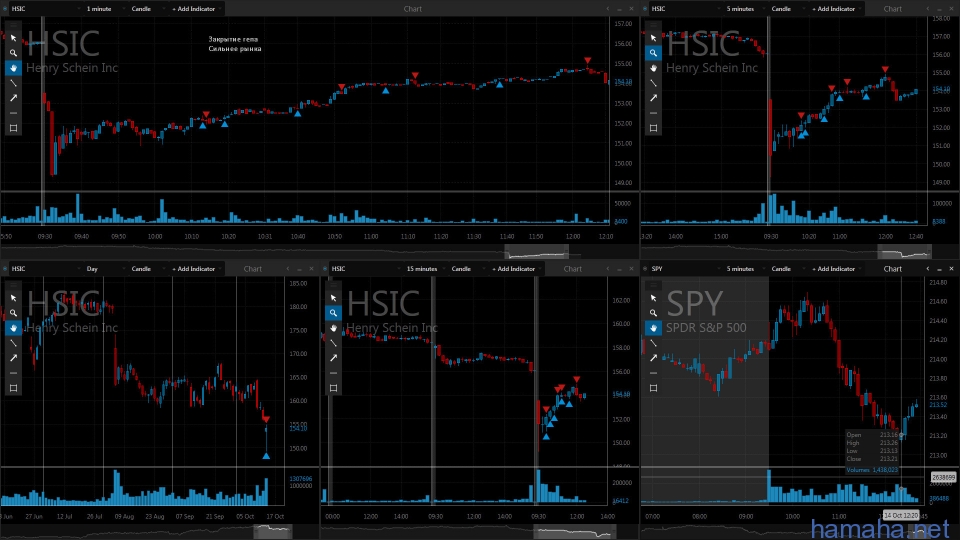Click the Russian text annotation on 1 minute chart
The height and width of the screenshot is (540, 960).
(234, 43)
